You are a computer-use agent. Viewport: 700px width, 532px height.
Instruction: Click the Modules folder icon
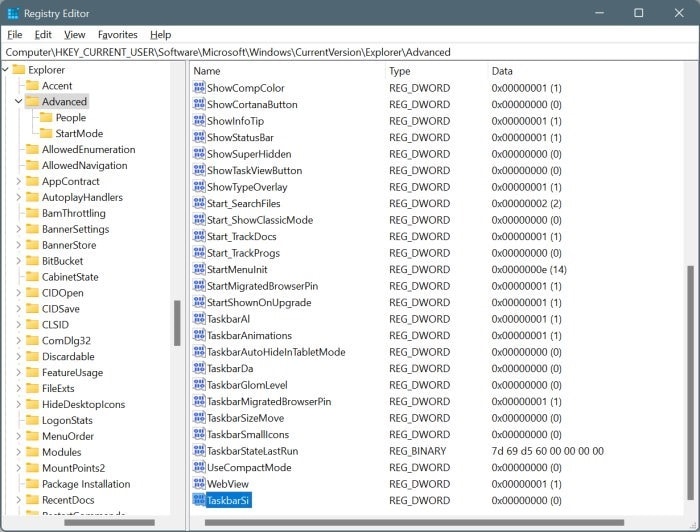(x=32, y=452)
